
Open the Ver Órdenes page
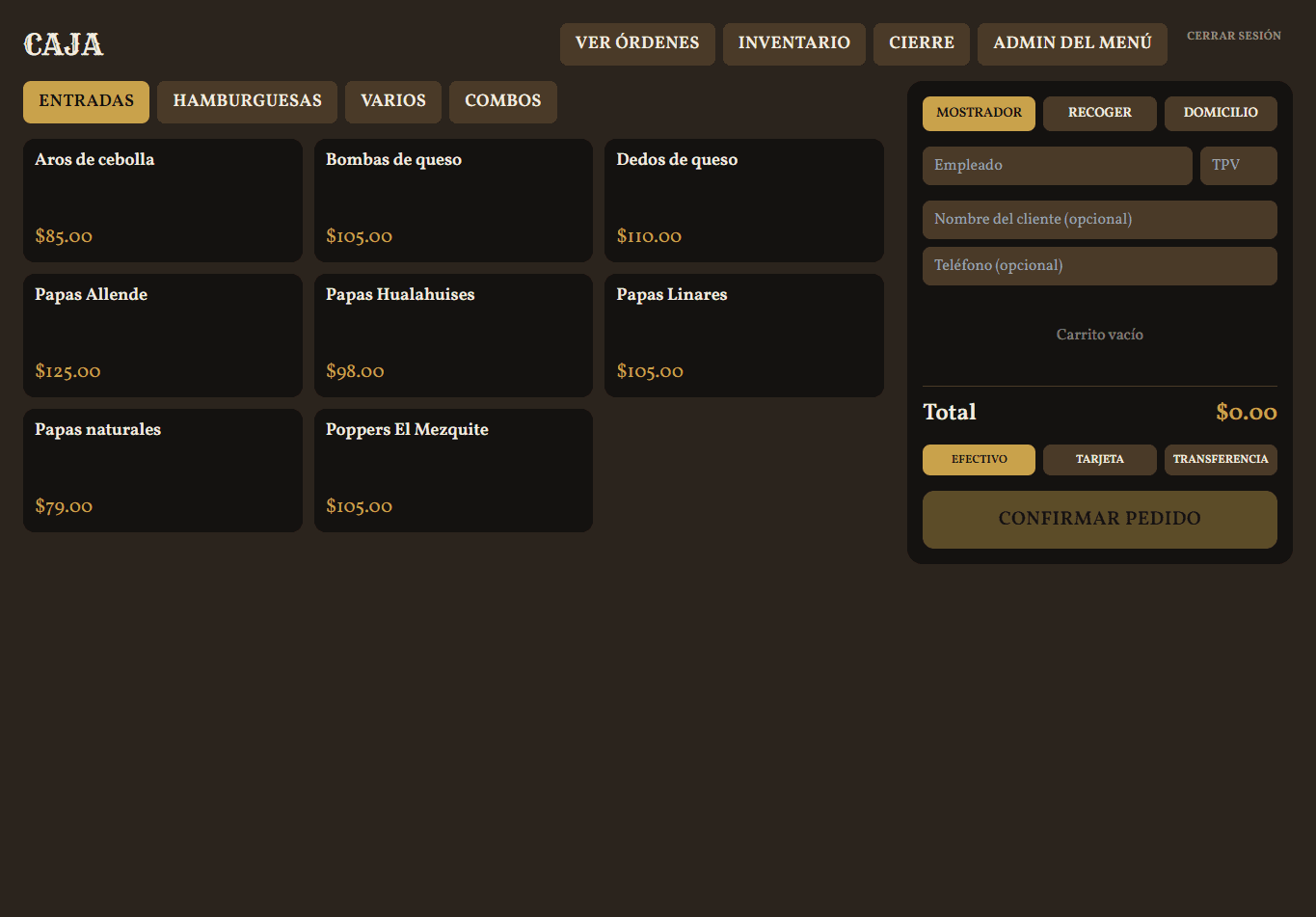coord(637,44)
